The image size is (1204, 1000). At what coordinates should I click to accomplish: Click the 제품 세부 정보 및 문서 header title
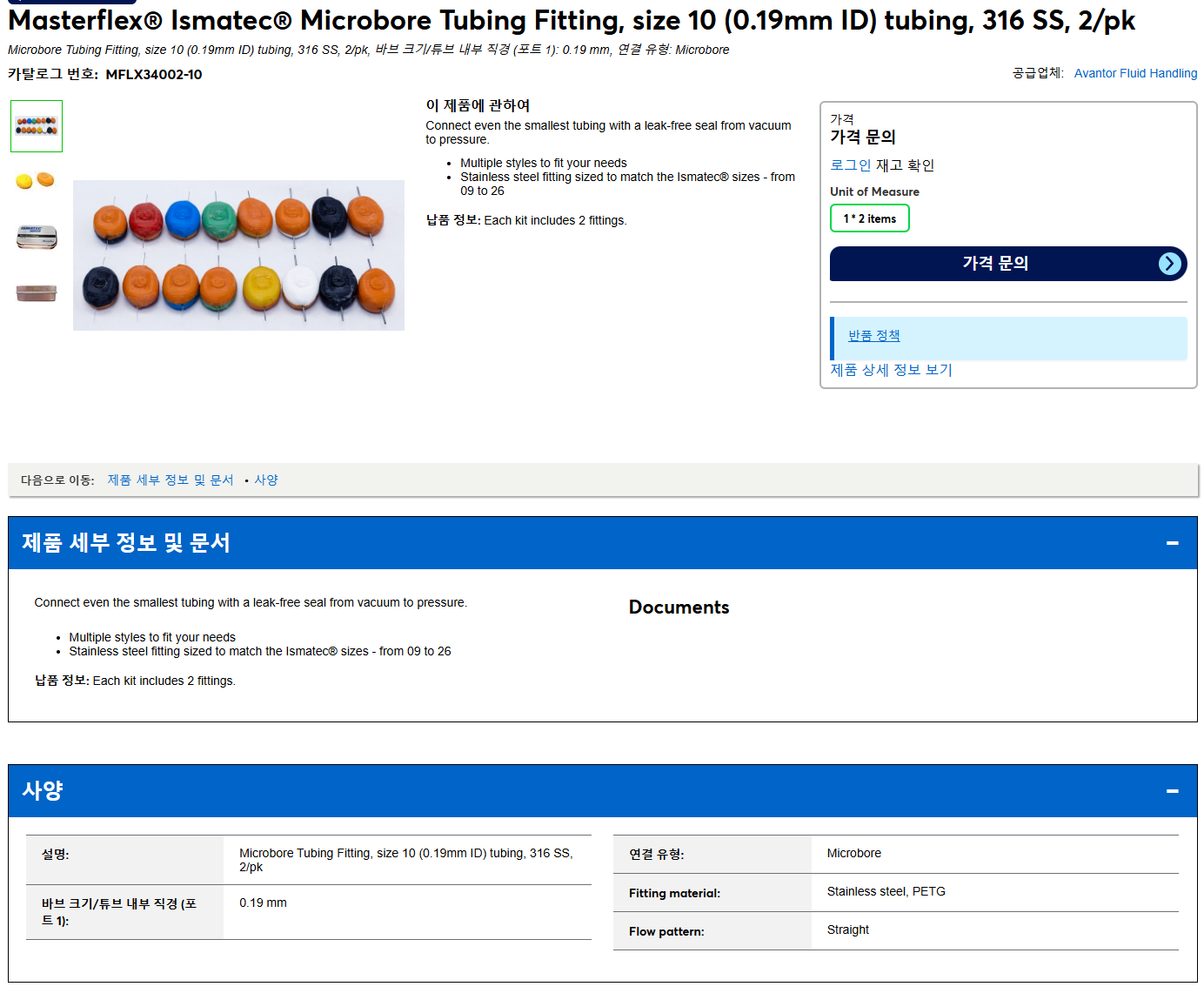pos(126,543)
